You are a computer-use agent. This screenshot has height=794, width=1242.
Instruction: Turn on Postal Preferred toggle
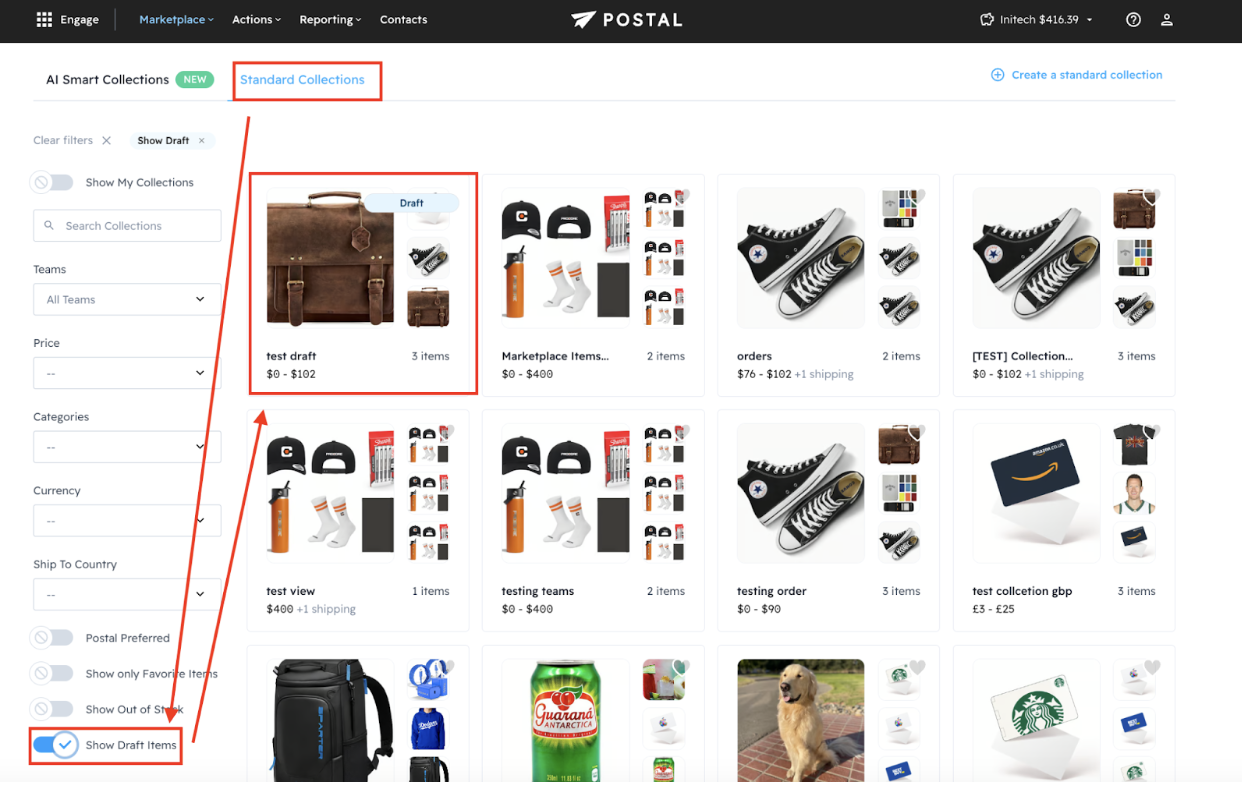point(52,638)
